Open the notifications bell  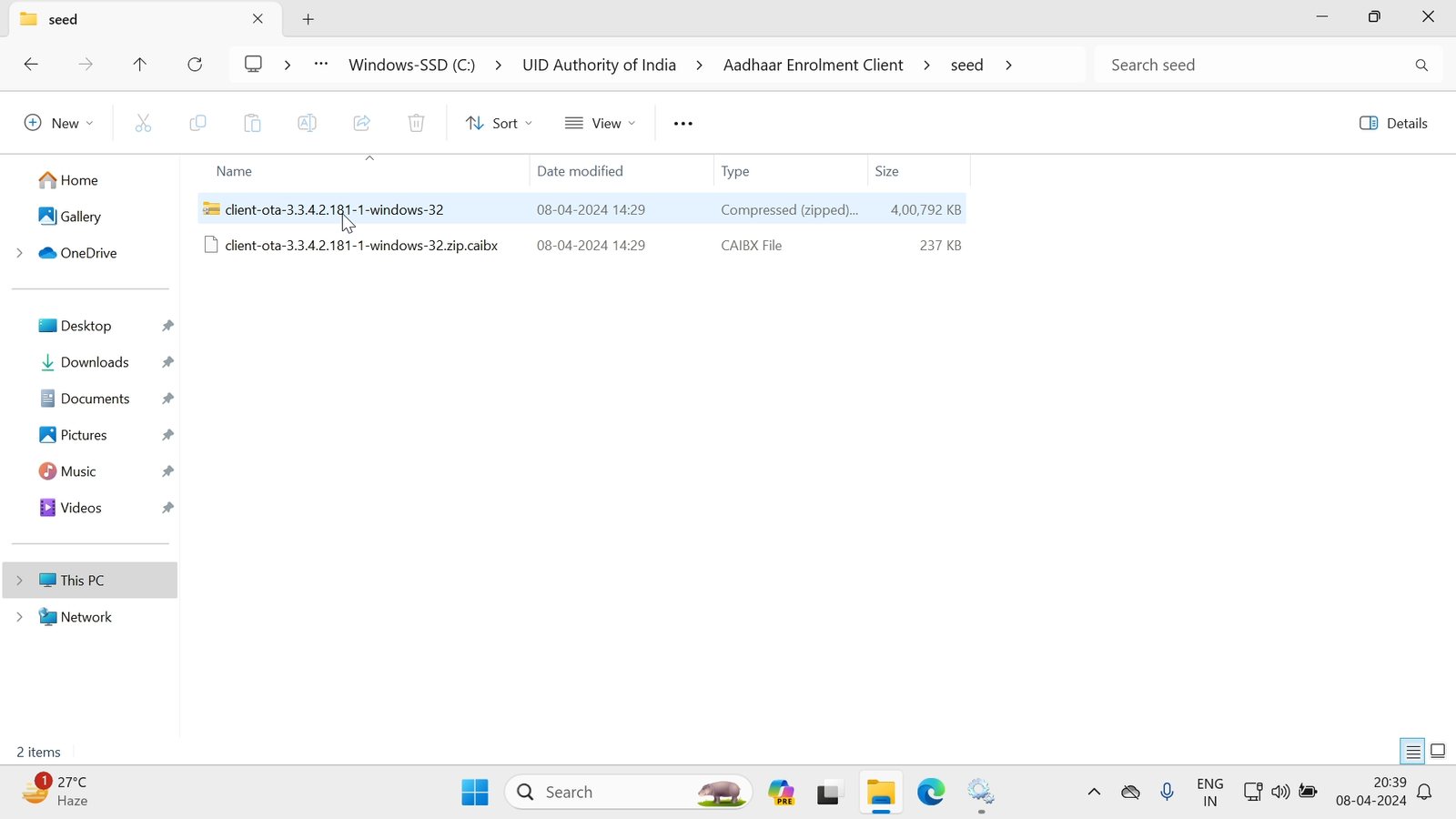1425,793
